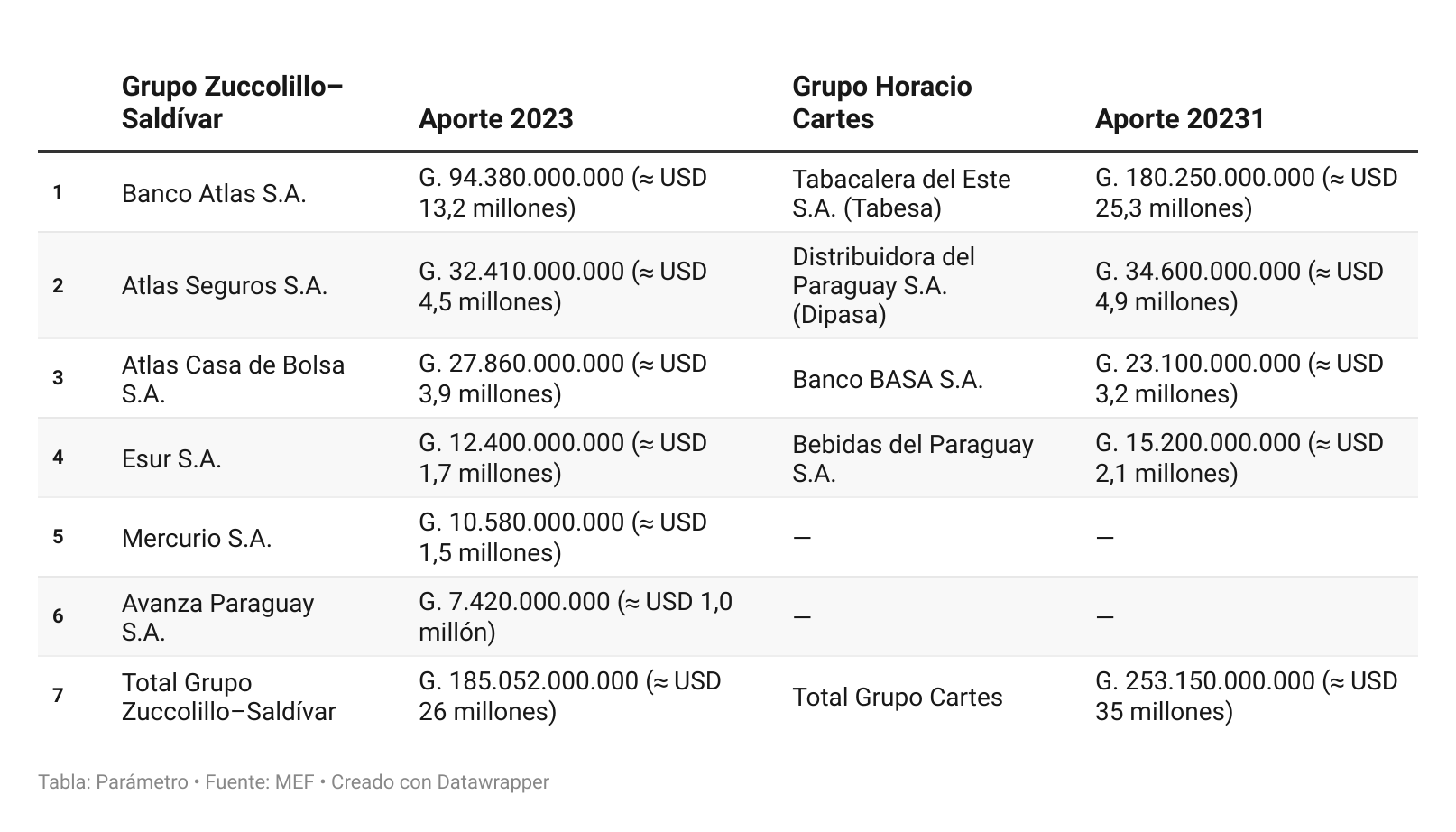The width and height of the screenshot is (1456, 832).
Task: Click the Esur S.A. cell
Action: [x=171, y=458]
